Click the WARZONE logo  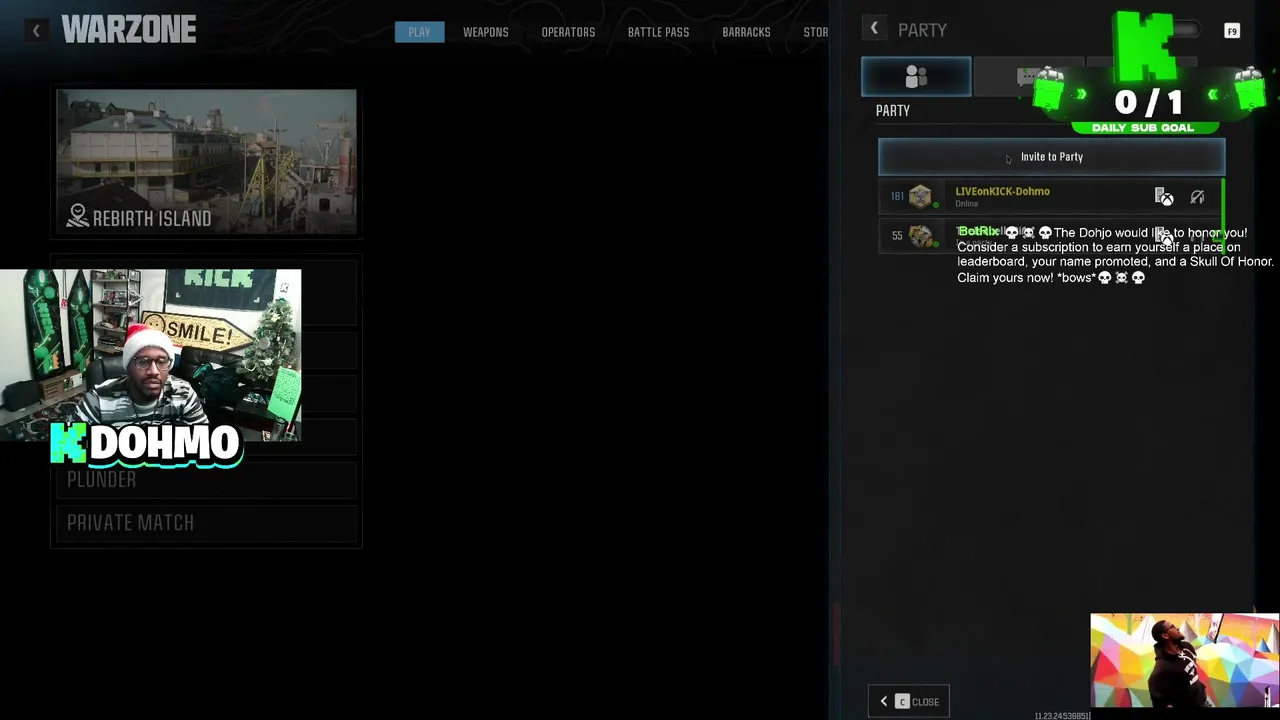click(129, 30)
